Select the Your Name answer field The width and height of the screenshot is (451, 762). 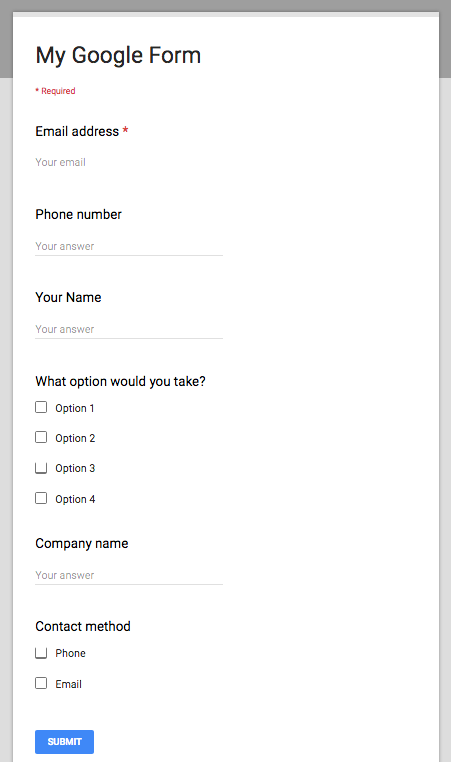[x=129, y=329]
